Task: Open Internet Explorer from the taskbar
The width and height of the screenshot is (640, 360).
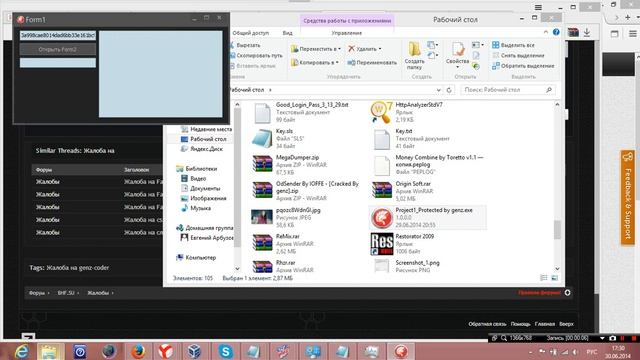Action: click(x=21, y=351)
